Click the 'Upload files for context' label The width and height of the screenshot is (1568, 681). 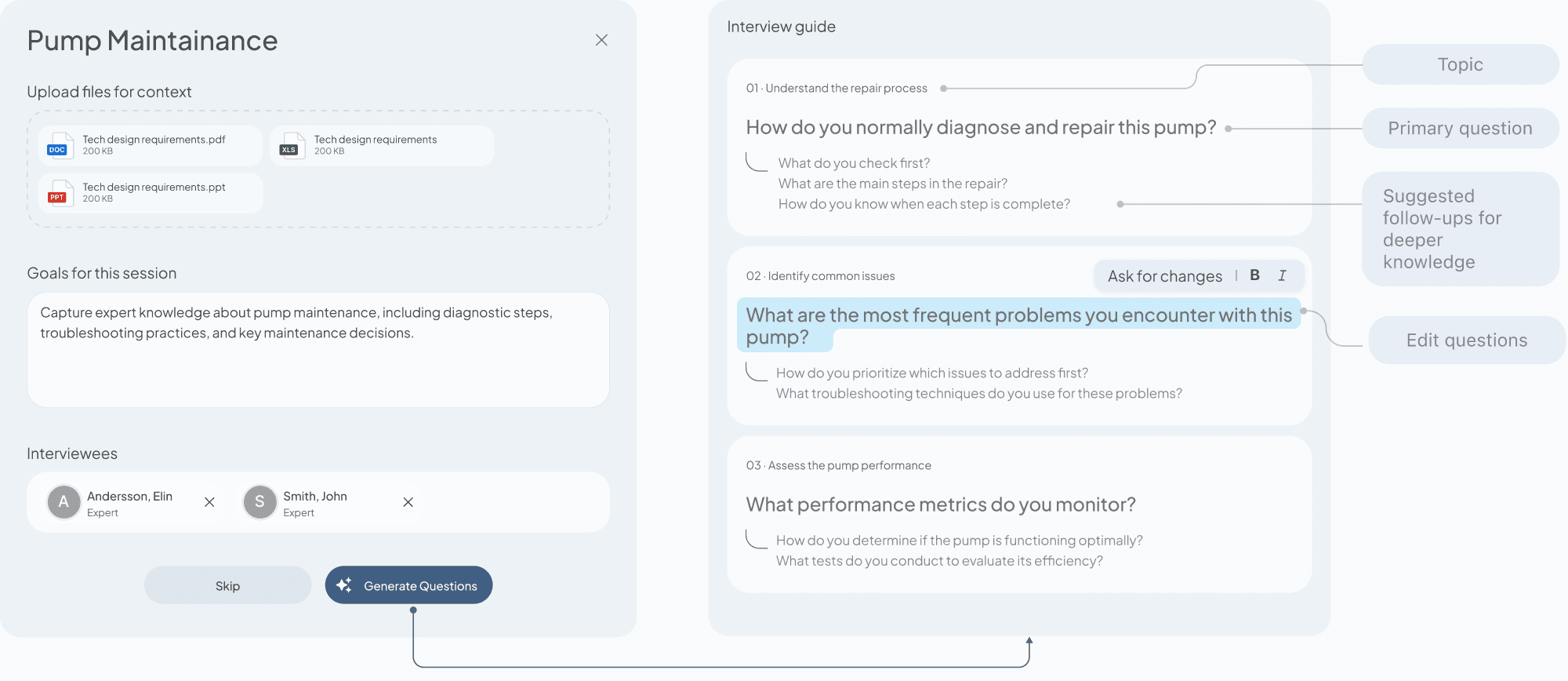[109, 92]
